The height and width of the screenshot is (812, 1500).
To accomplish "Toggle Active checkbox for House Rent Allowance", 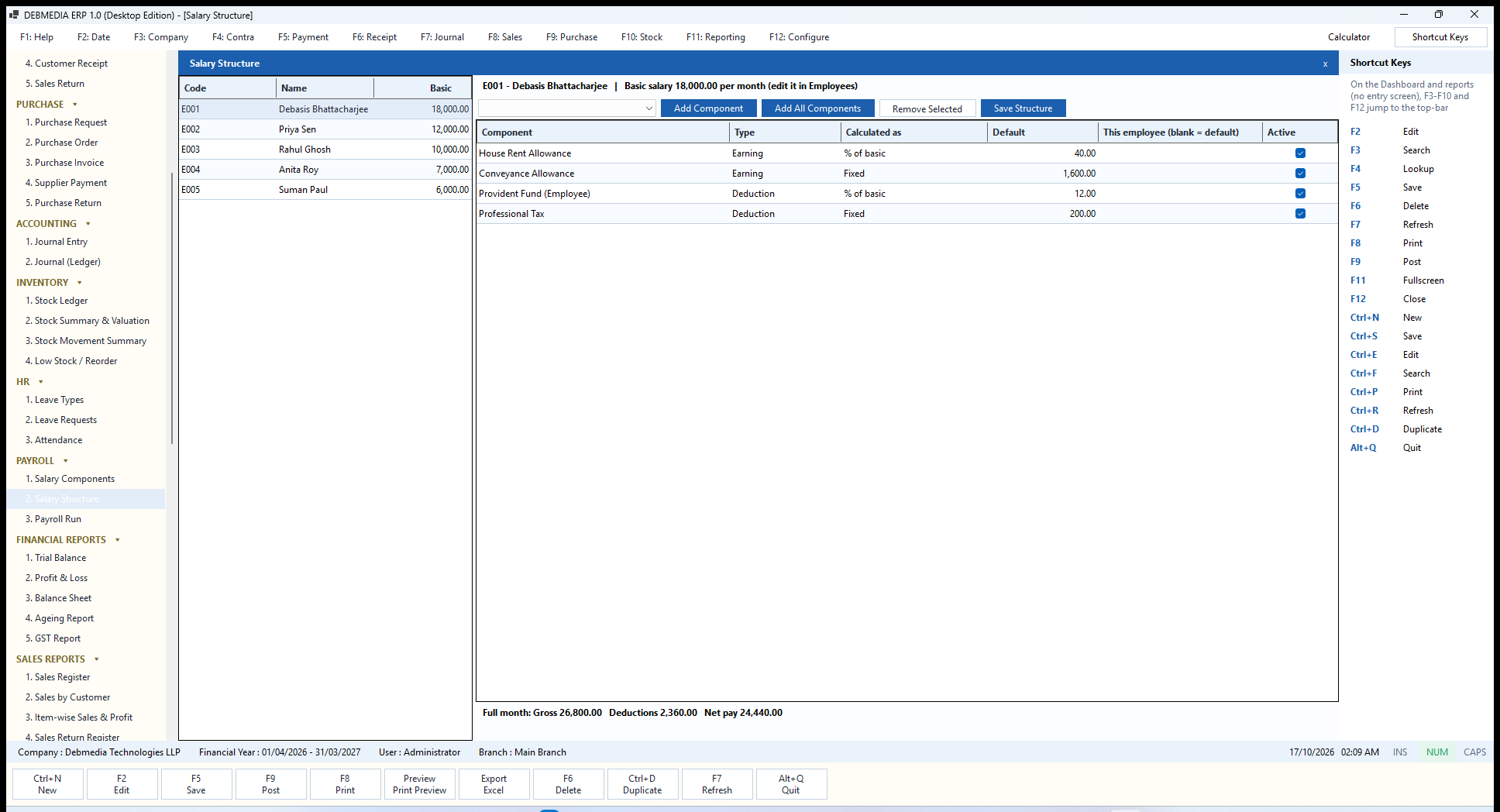I will pos(1300,153).
